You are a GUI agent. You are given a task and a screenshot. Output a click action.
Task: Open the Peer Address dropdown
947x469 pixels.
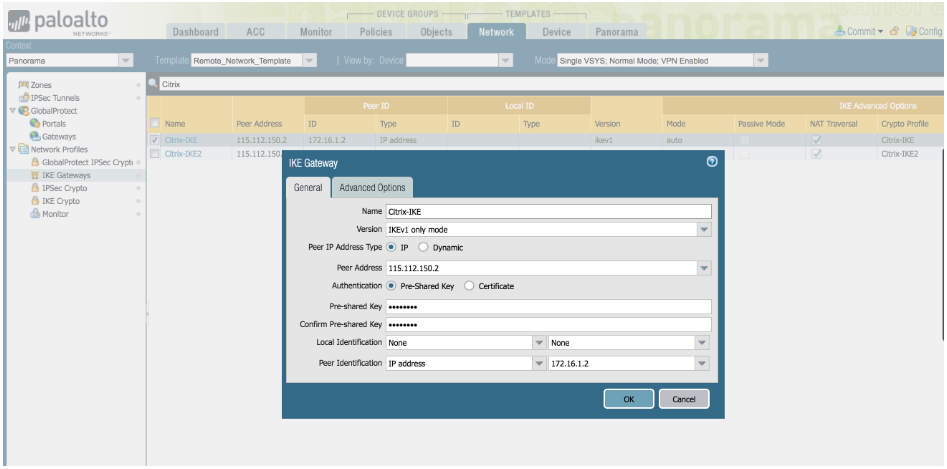(x=704, y=268)
